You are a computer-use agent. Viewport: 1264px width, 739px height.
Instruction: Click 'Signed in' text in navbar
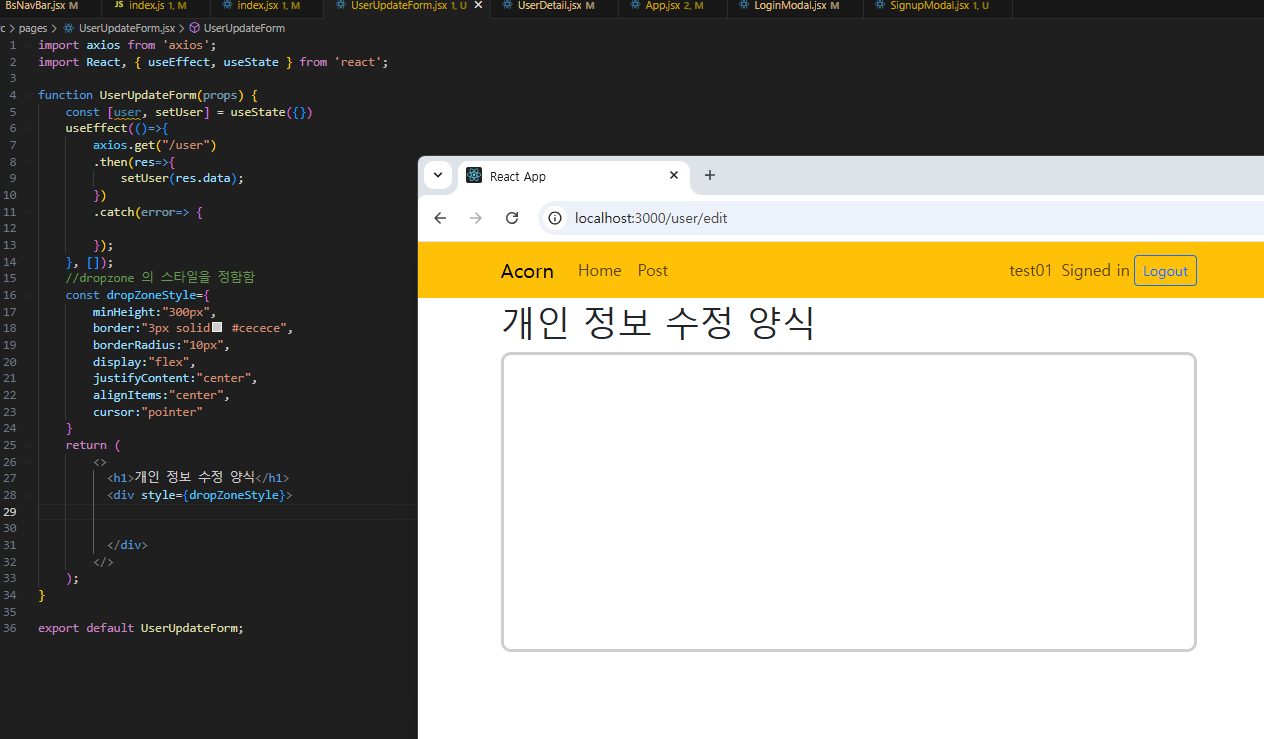coord(1096,271)
